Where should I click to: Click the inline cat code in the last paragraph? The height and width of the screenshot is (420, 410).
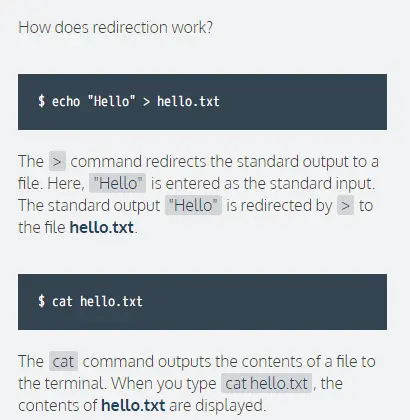click(x=63, y=361)
